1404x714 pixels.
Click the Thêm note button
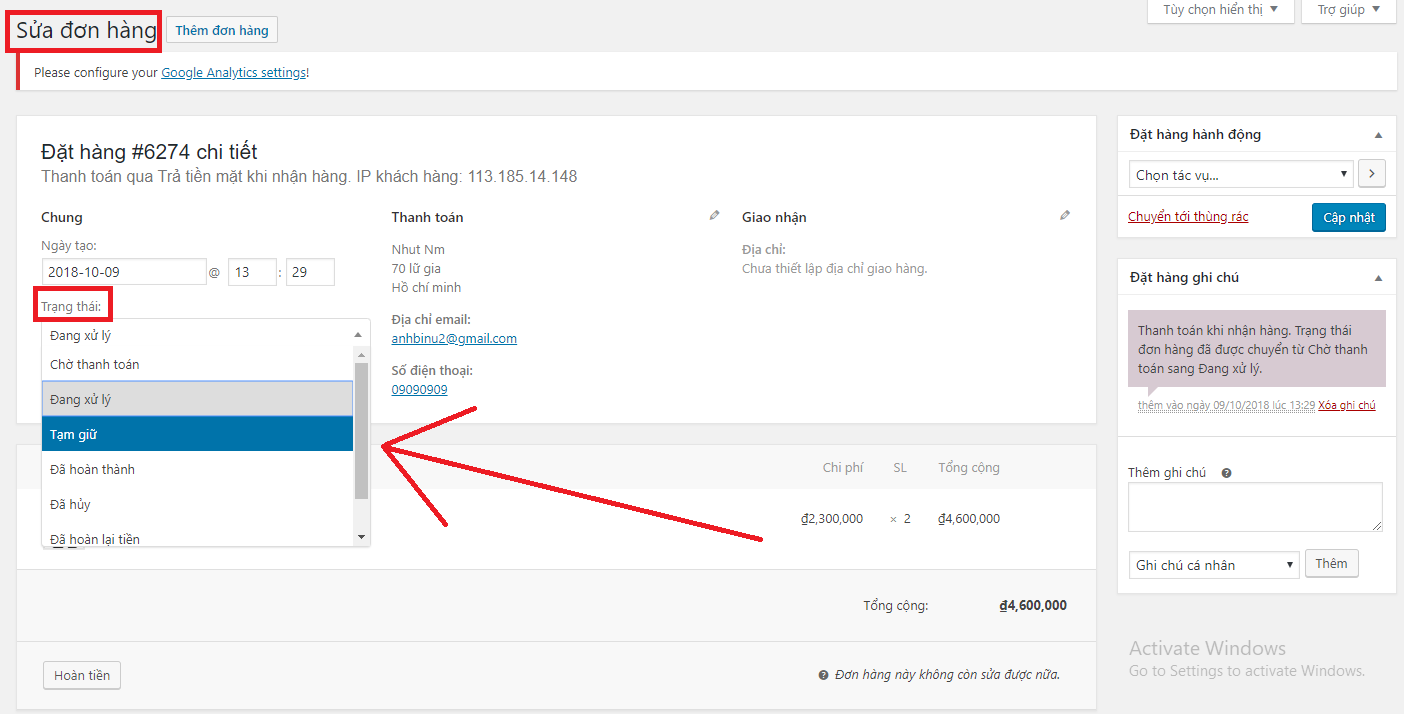point(1331,564)
